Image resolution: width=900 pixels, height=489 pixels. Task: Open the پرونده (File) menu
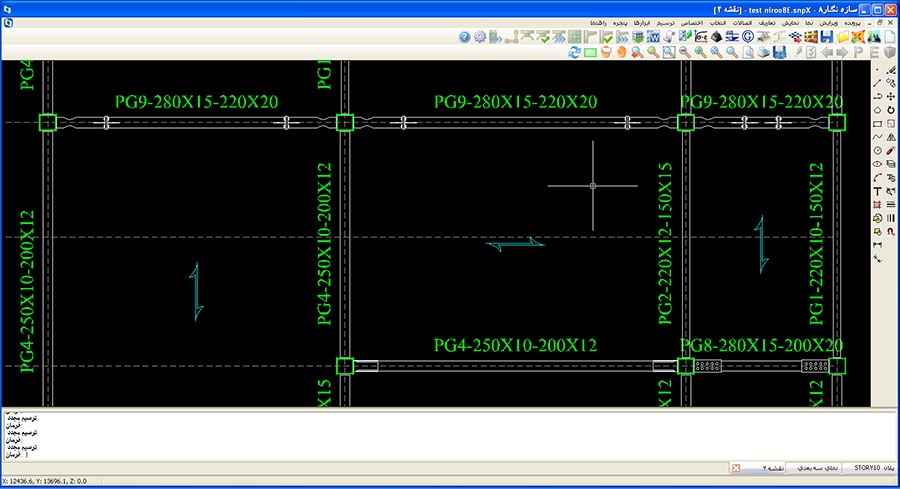tap(859, 21)
